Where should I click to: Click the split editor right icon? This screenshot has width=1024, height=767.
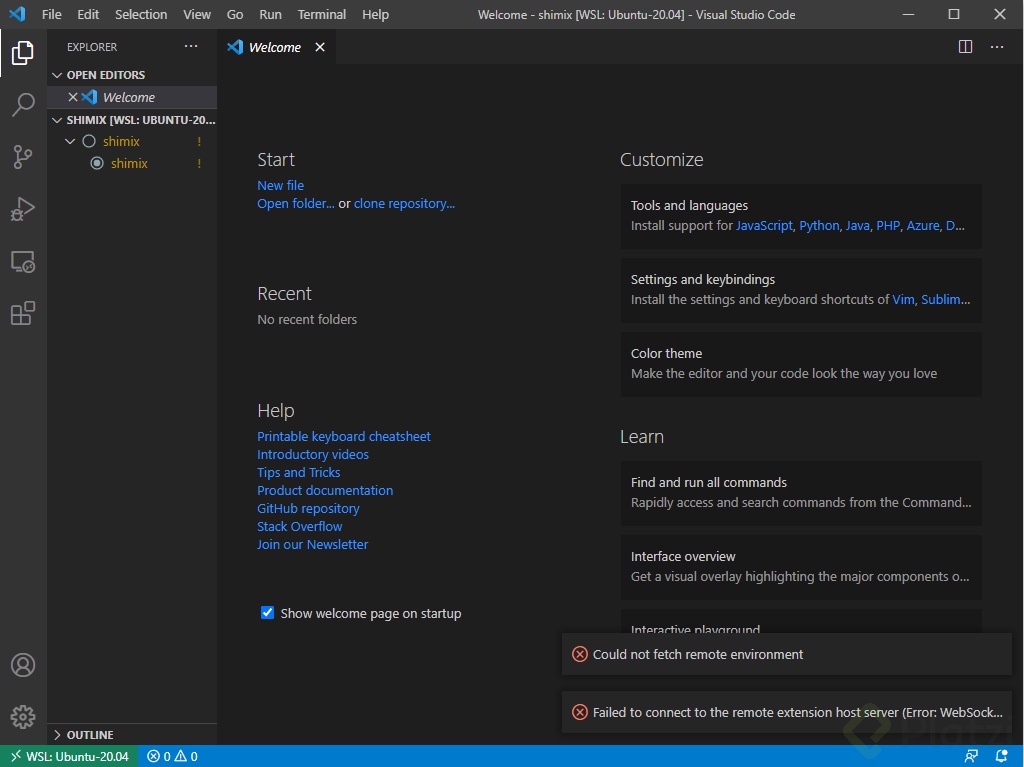[x=965, y=47]
